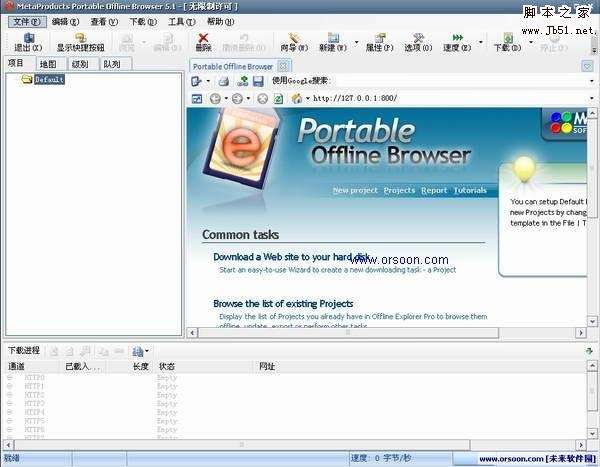Click the green icon at right of download panel
600x467 pixels.
point(589,351)
